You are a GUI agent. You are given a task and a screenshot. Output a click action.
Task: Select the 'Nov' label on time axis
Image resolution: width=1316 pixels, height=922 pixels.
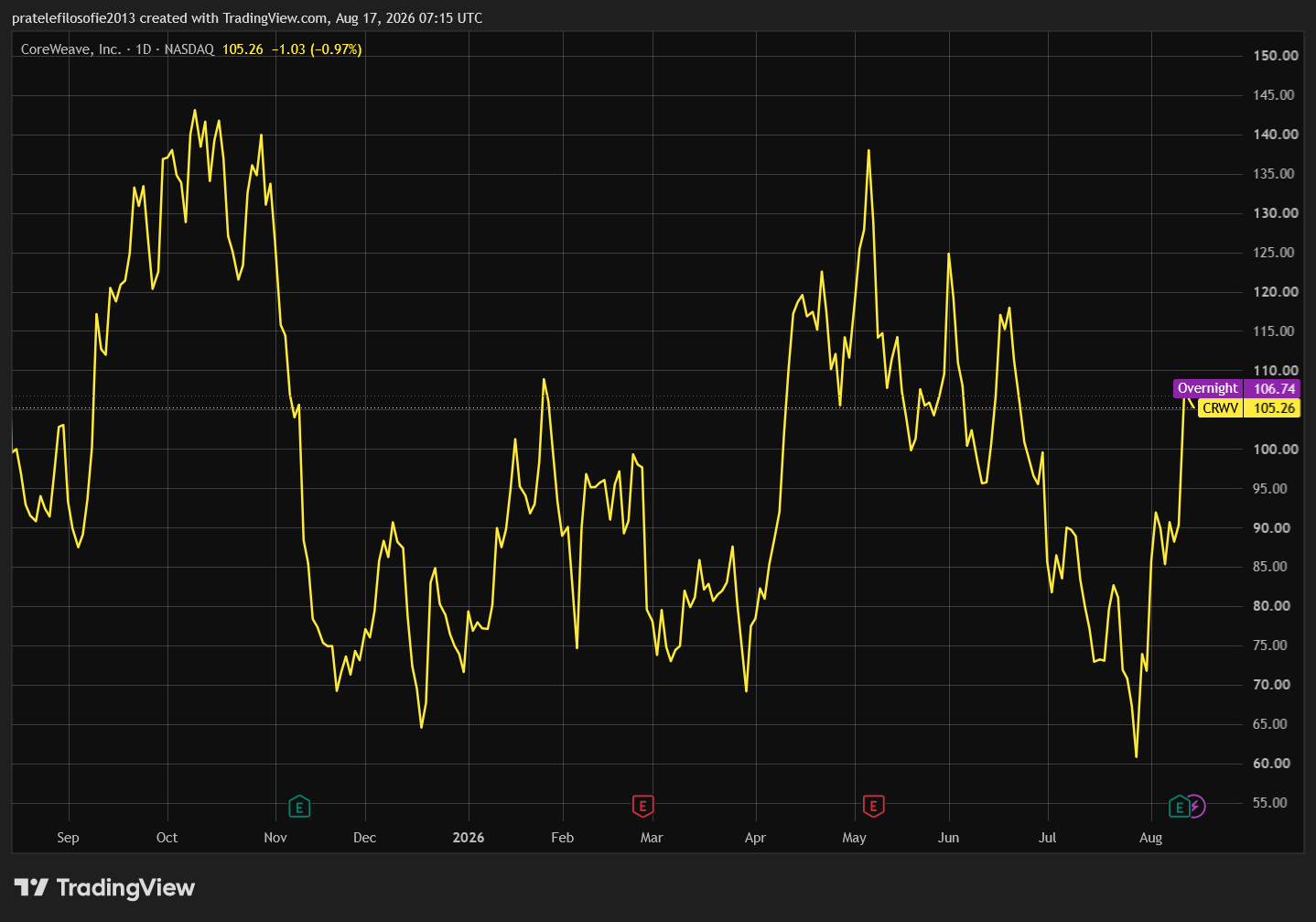click(275, 838)
